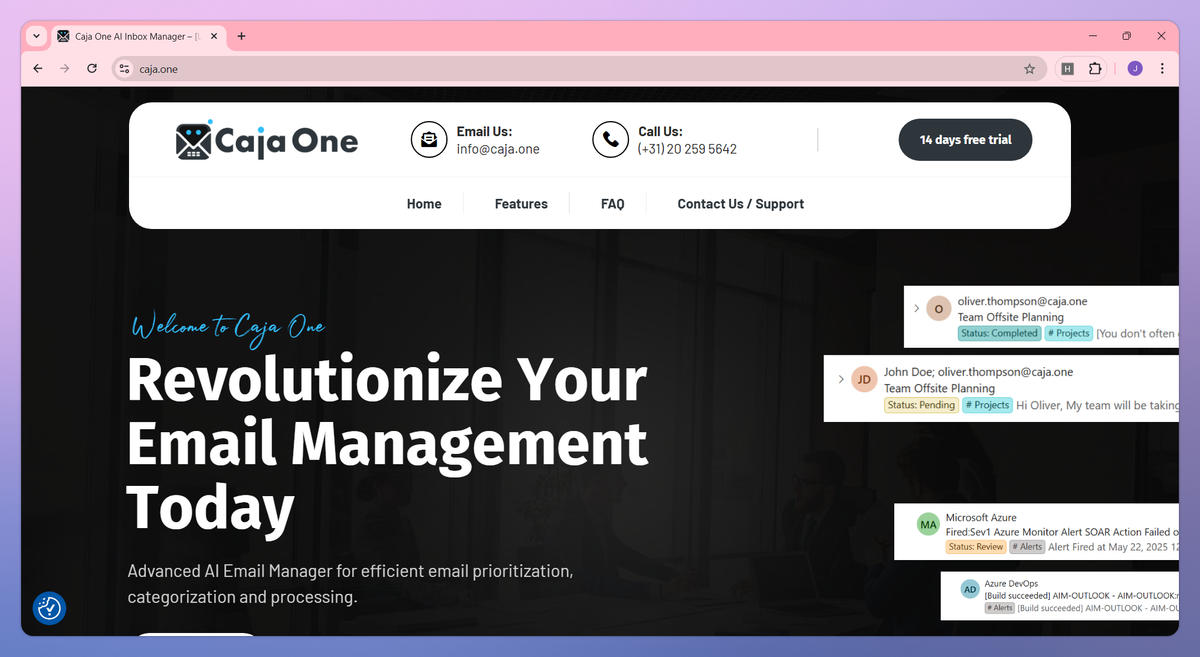
Task: Reload the caja.one page
Action: tap(92, 68)
